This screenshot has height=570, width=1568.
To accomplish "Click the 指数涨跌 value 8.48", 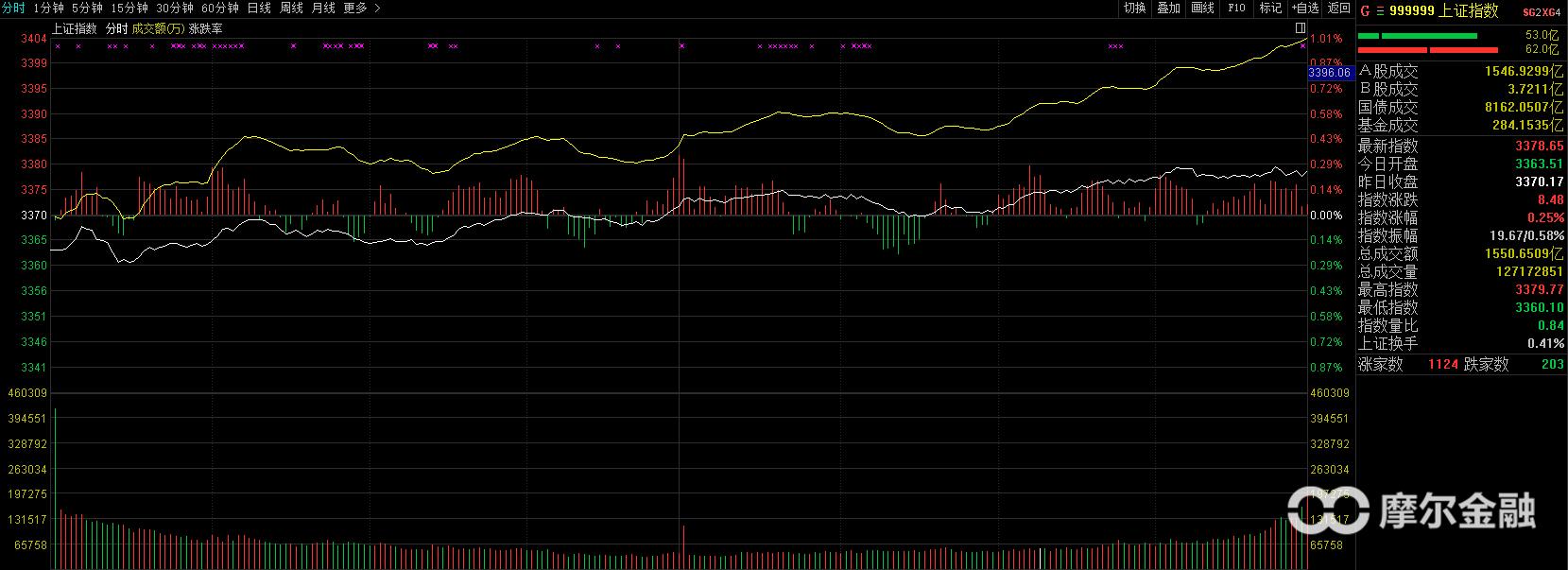I will tap(1550, 200).
